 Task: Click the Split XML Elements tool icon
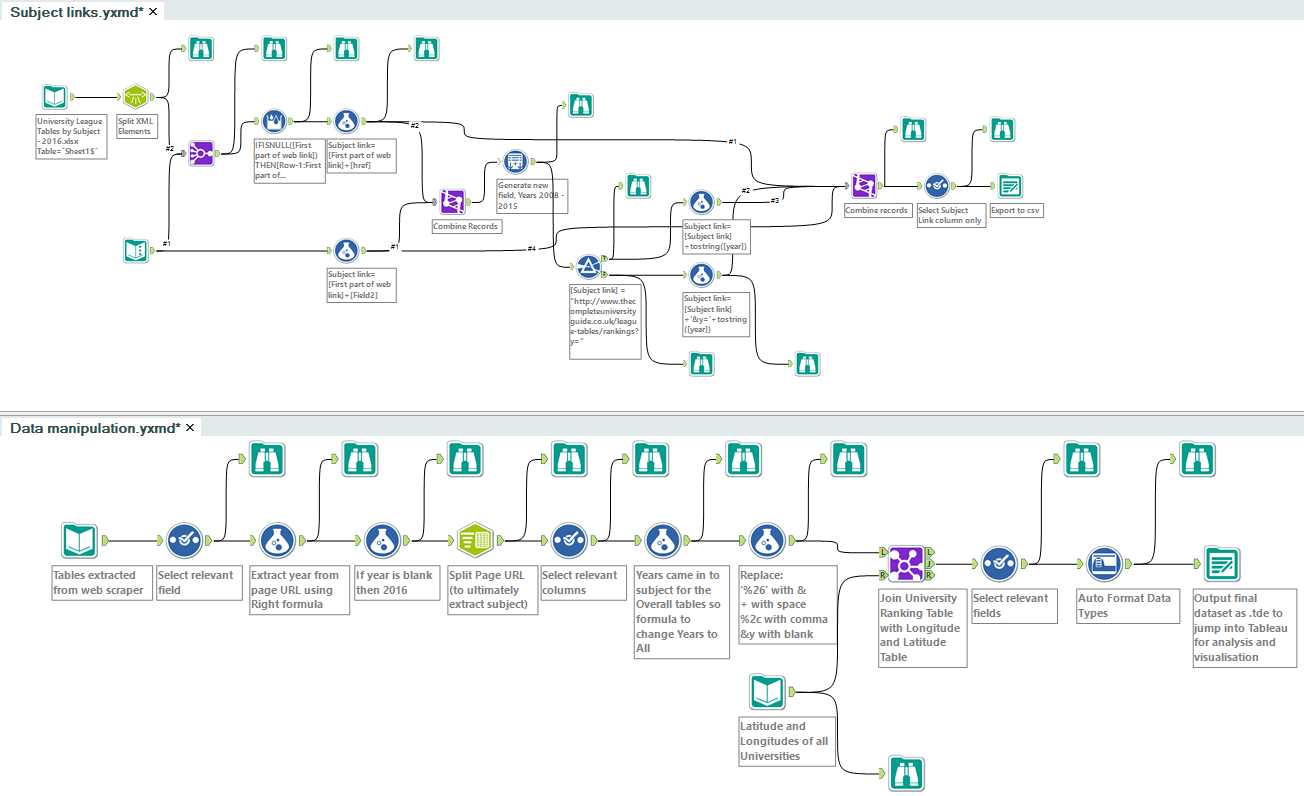coord(135,97)
